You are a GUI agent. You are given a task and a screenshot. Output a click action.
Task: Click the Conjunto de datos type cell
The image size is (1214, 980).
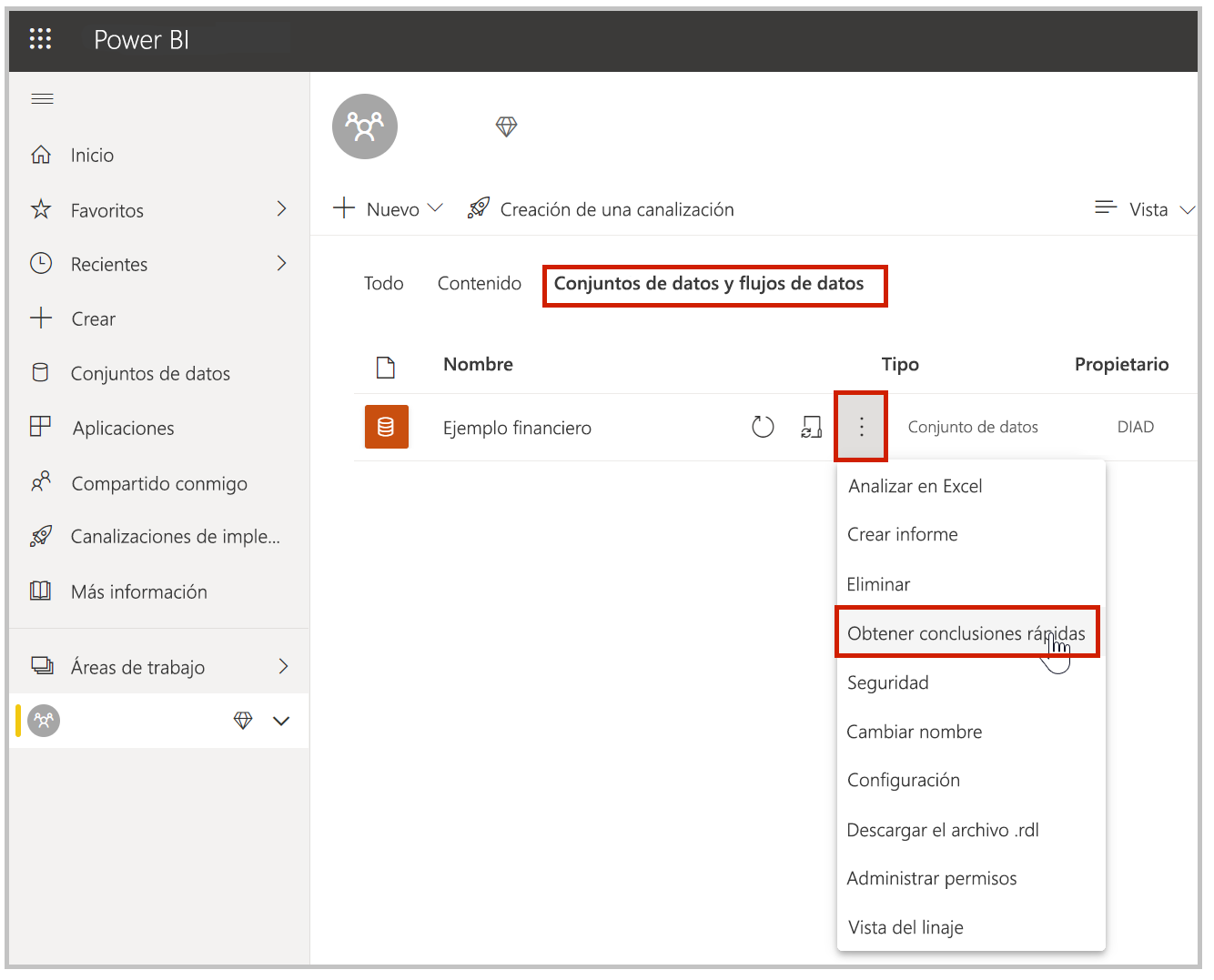(x=973, y=427)
